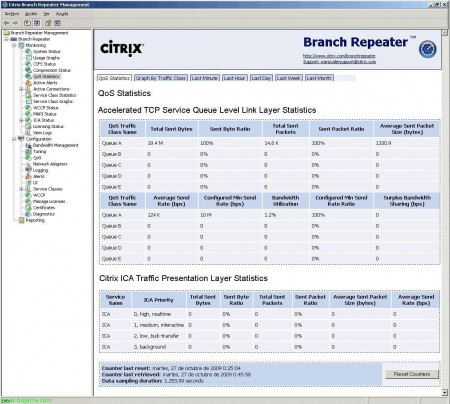Viewport: 450px width, 404px height.
Task: Expand the ICA Status tree node
Action: tap(21, 120)
